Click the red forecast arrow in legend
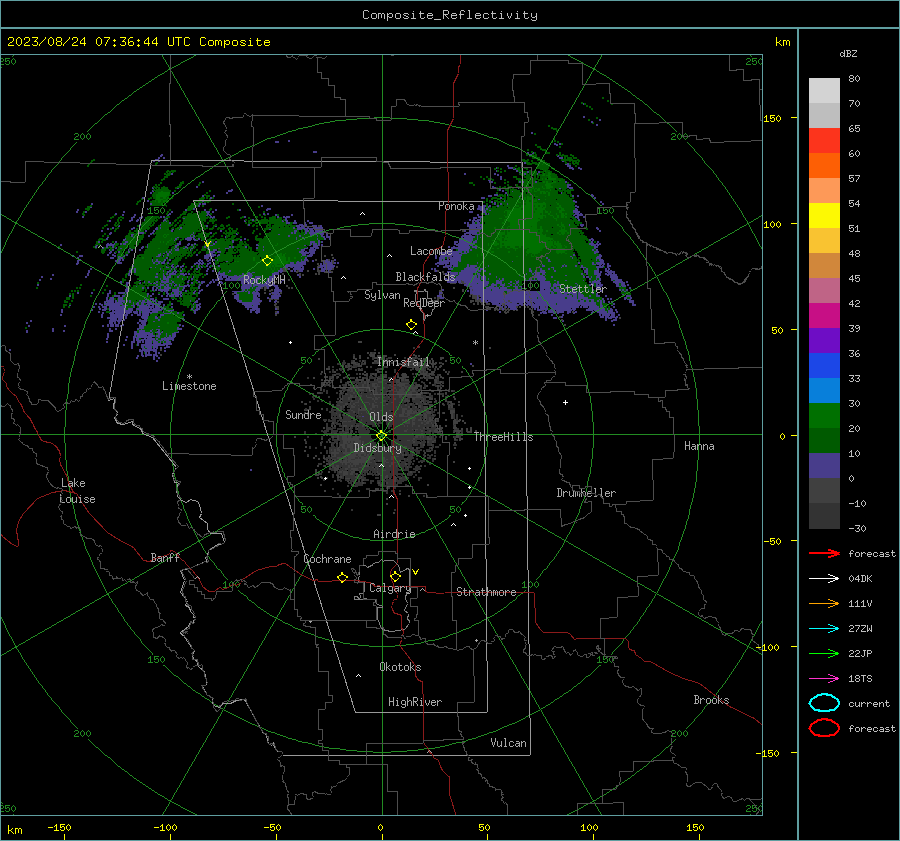This screenshot has width=900, height=841. (824, 553)
